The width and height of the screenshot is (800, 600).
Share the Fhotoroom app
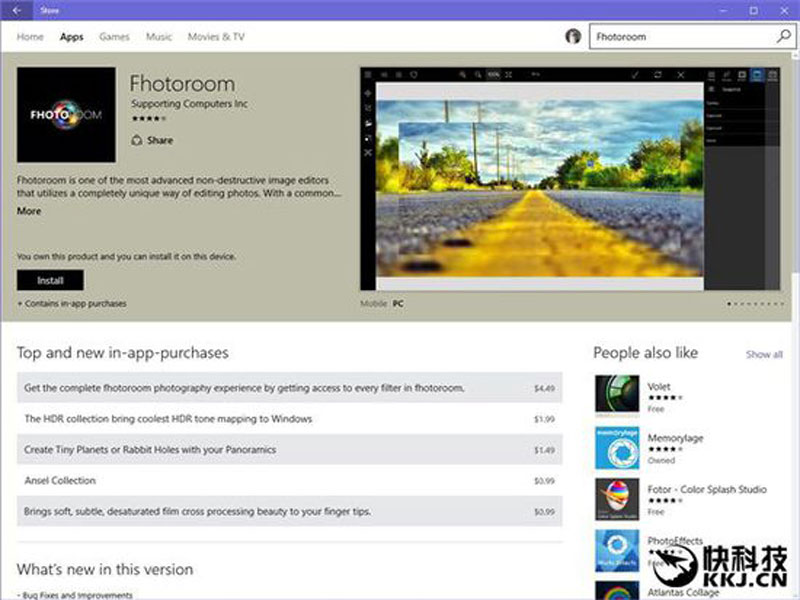pyautogui.click(x=152, y=140)
